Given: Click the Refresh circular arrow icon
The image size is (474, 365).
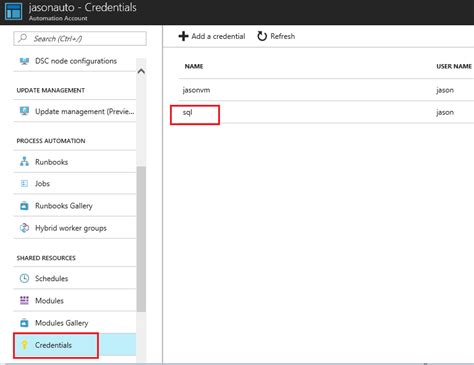Looking at the screenshot, I should 262,36.
